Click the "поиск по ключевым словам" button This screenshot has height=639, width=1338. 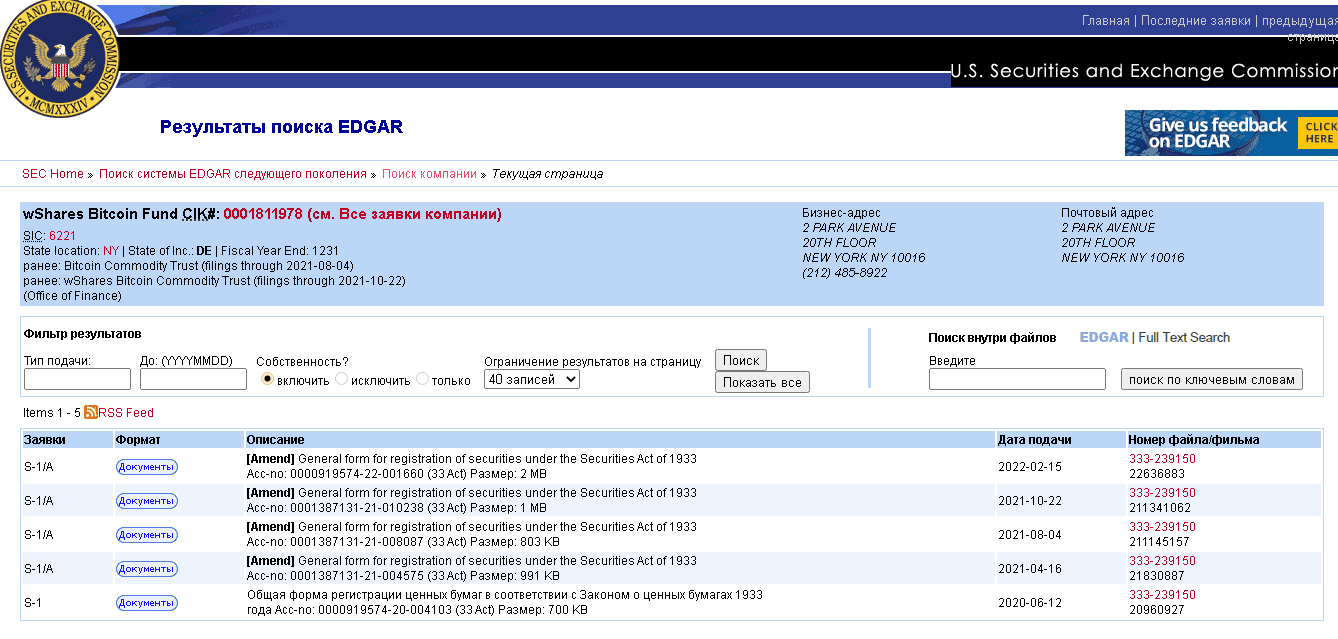pos(1212,379)
